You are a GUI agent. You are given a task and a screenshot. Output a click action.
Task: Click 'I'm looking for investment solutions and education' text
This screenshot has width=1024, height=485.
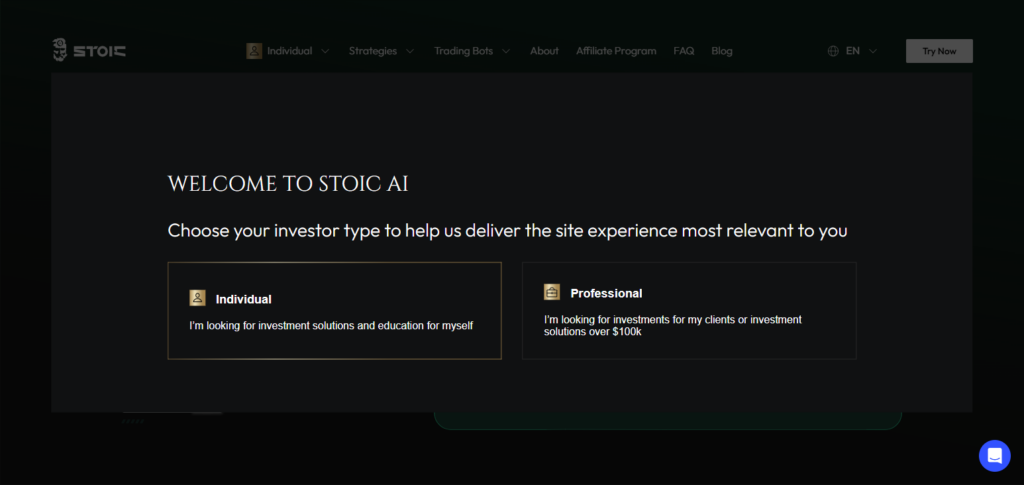pos(331,325)
